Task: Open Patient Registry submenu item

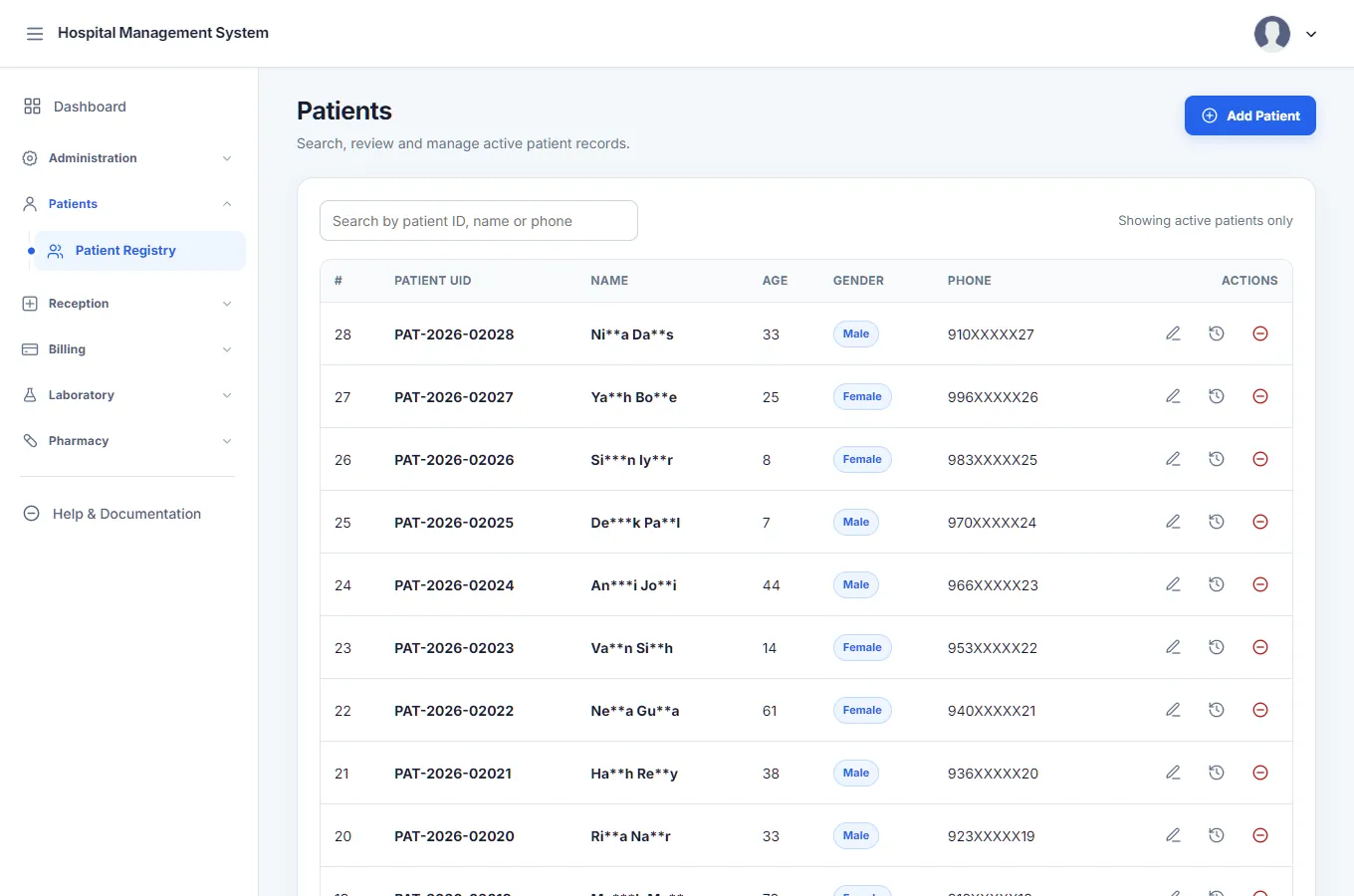Action: (139, 251)
